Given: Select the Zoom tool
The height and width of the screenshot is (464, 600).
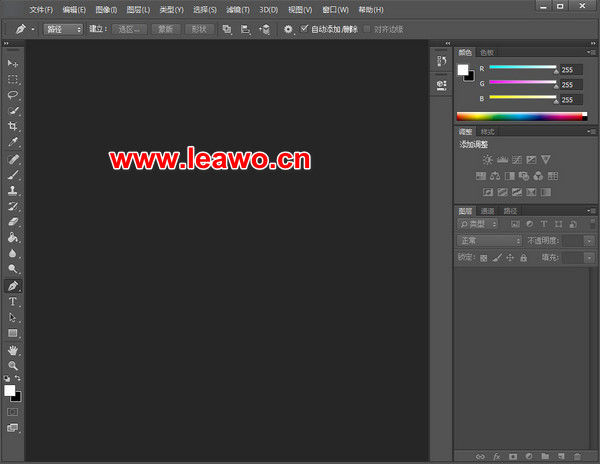Looking at the screenshot, I should point(13,366).
